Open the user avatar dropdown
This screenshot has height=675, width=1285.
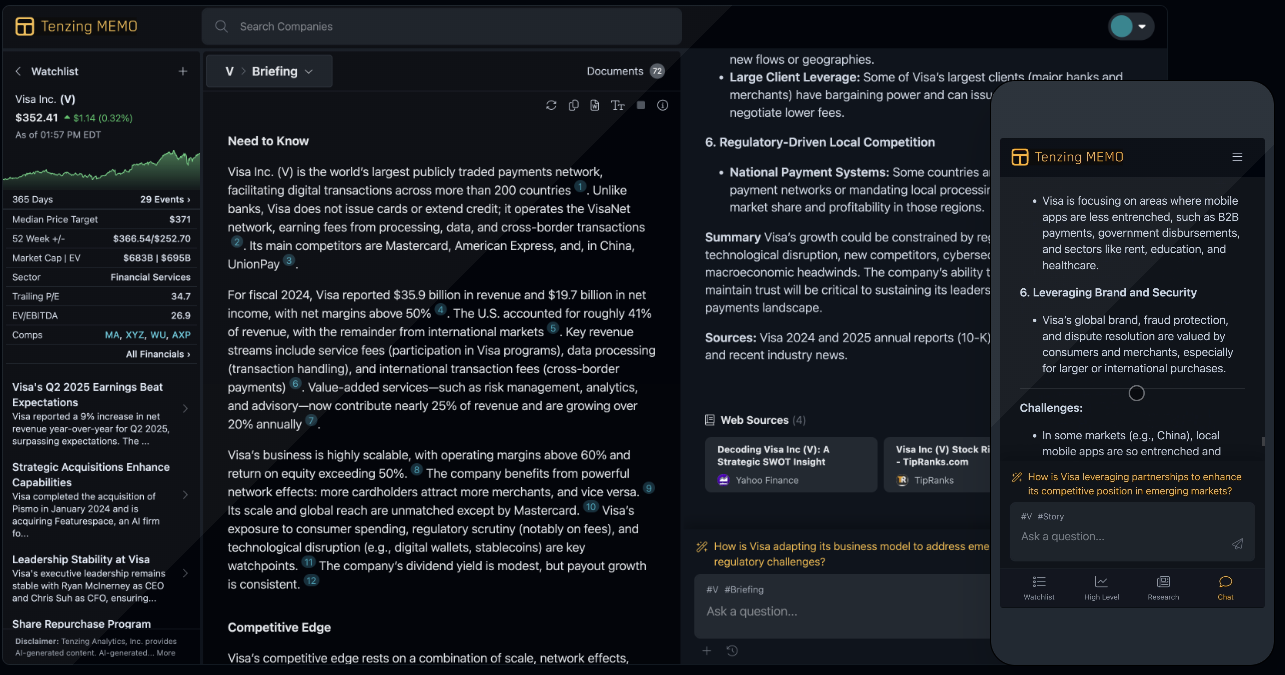click(1131, 26)
